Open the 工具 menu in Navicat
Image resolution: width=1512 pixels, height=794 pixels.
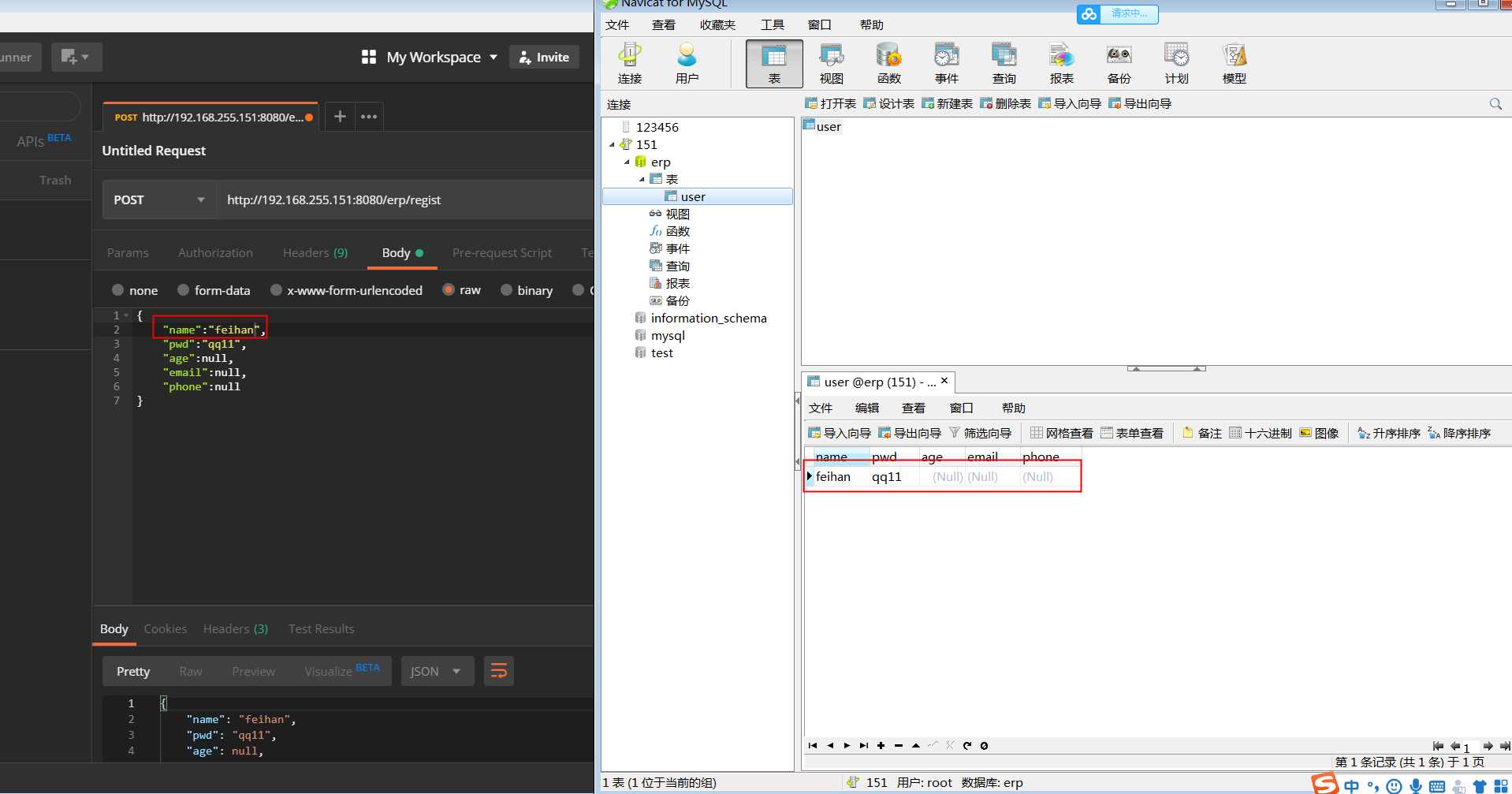(773, 24)
